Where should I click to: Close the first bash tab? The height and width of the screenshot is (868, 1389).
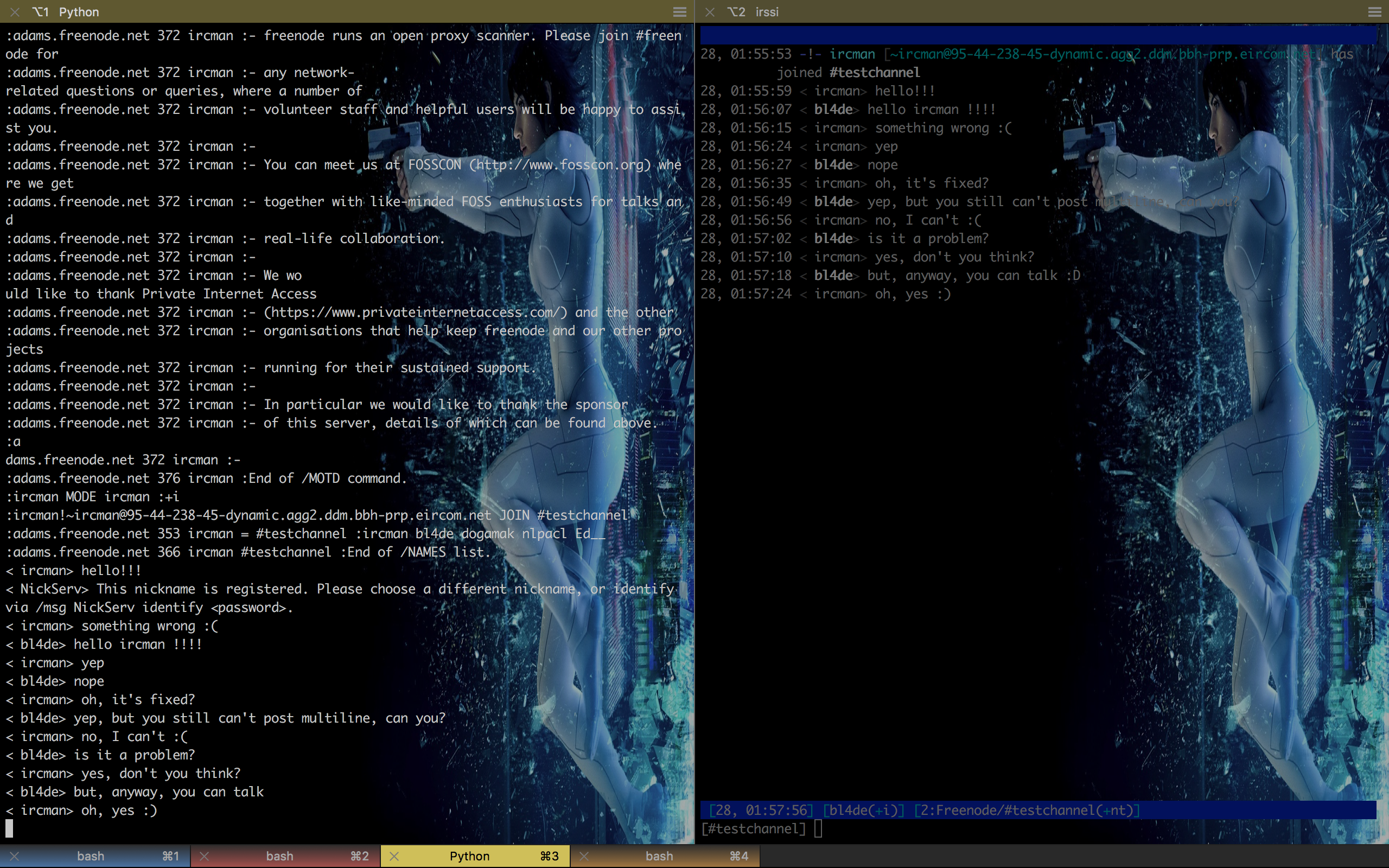coord(15,856)
